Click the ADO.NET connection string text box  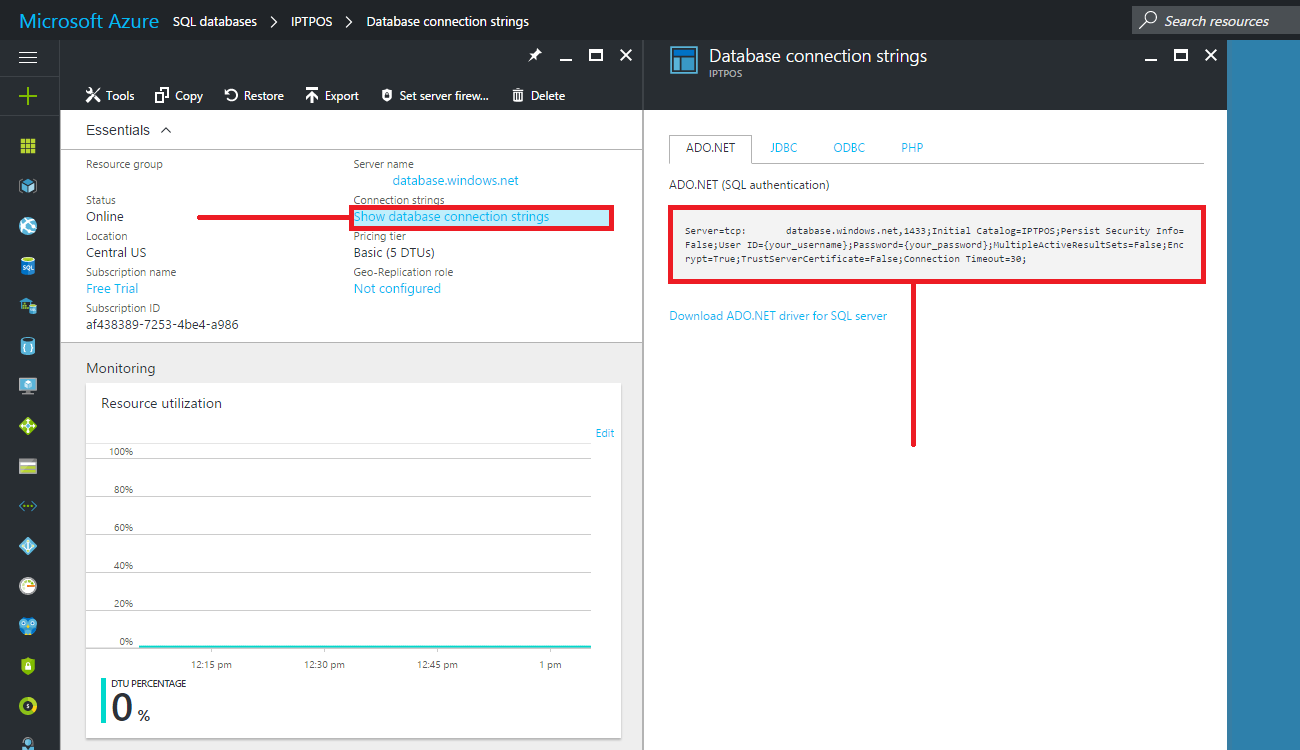pyautogui.click(x=936, y=245)
